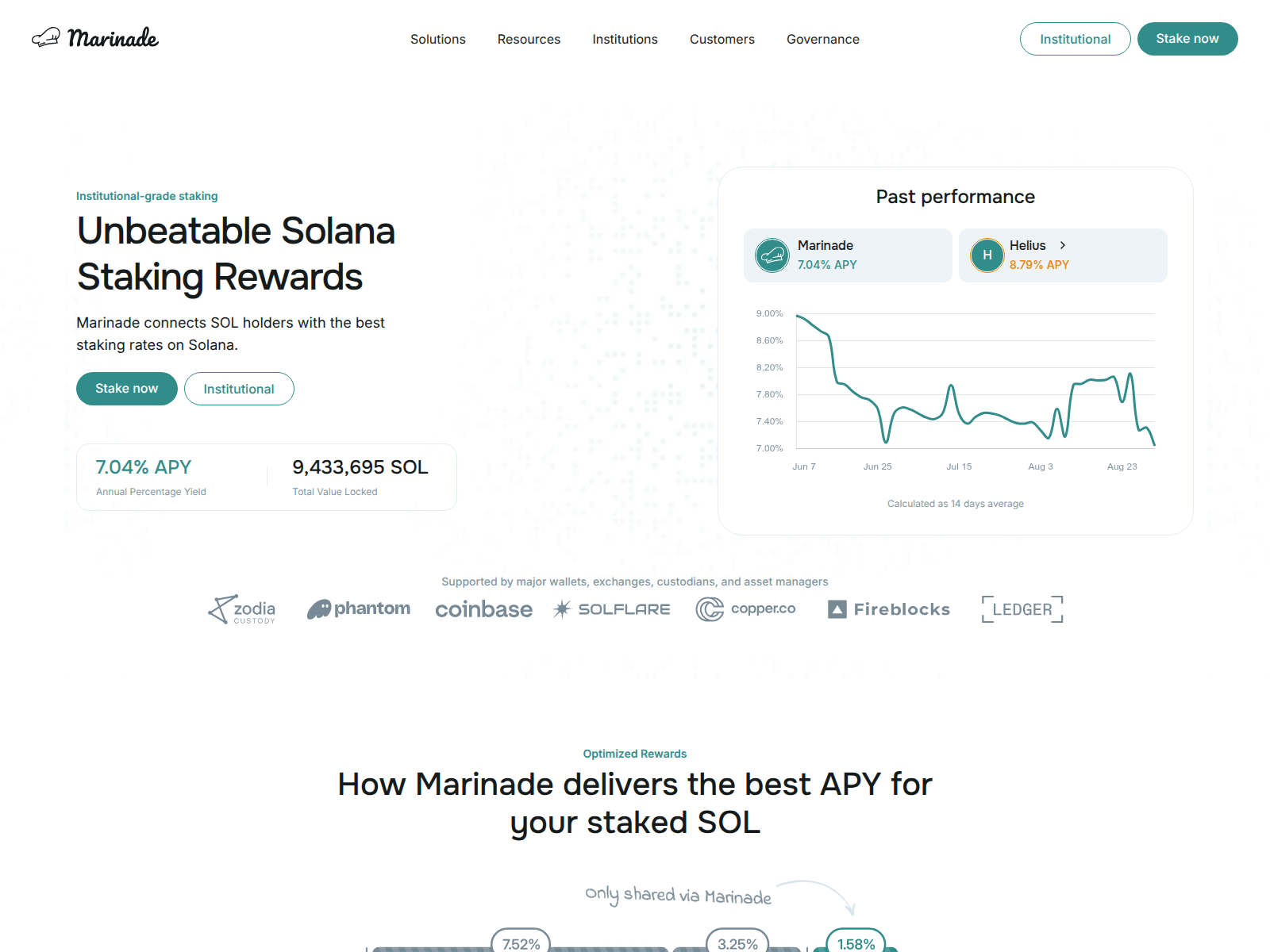Open the Resources menu

point(529,39)
